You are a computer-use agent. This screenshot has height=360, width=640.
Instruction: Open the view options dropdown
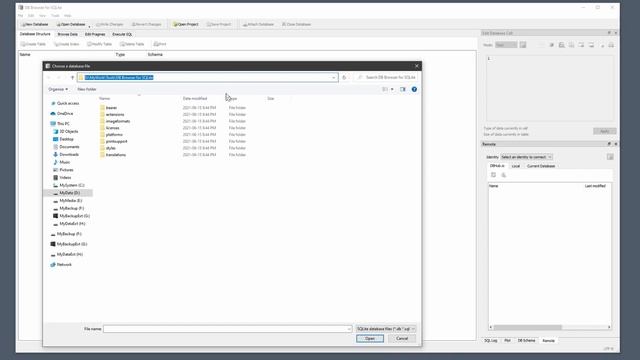[x=392, y=89]
